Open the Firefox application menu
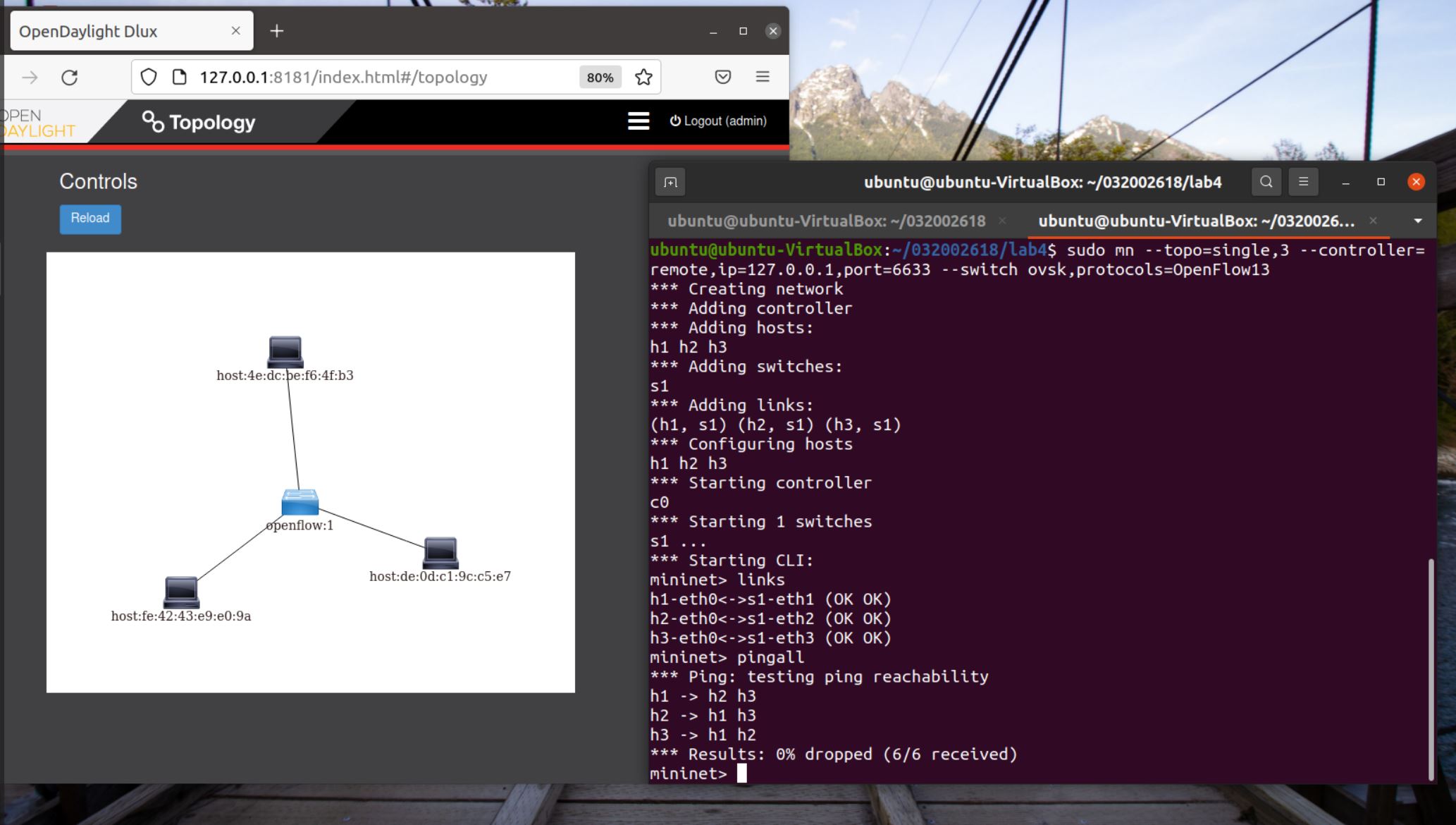Image resolution: width=1456 pixels, height=825 pixels. (x=763, y=77)
